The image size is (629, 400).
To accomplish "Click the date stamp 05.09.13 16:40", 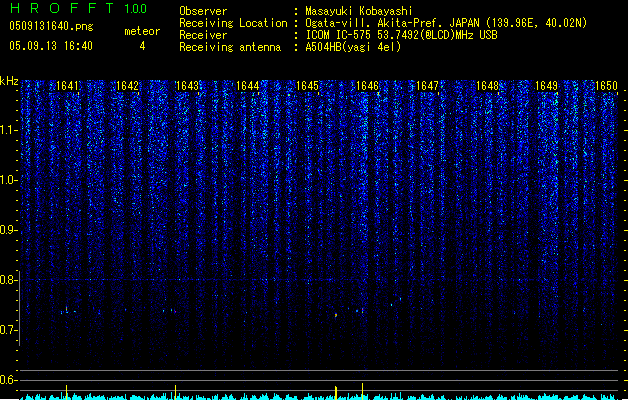I will point(51,46).
